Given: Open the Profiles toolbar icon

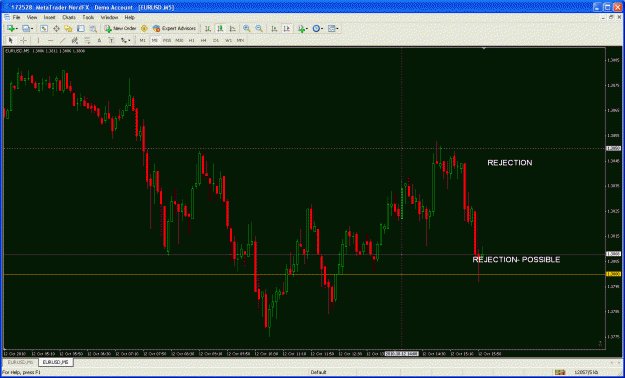Looking at the screenshot, I should 26,29.
